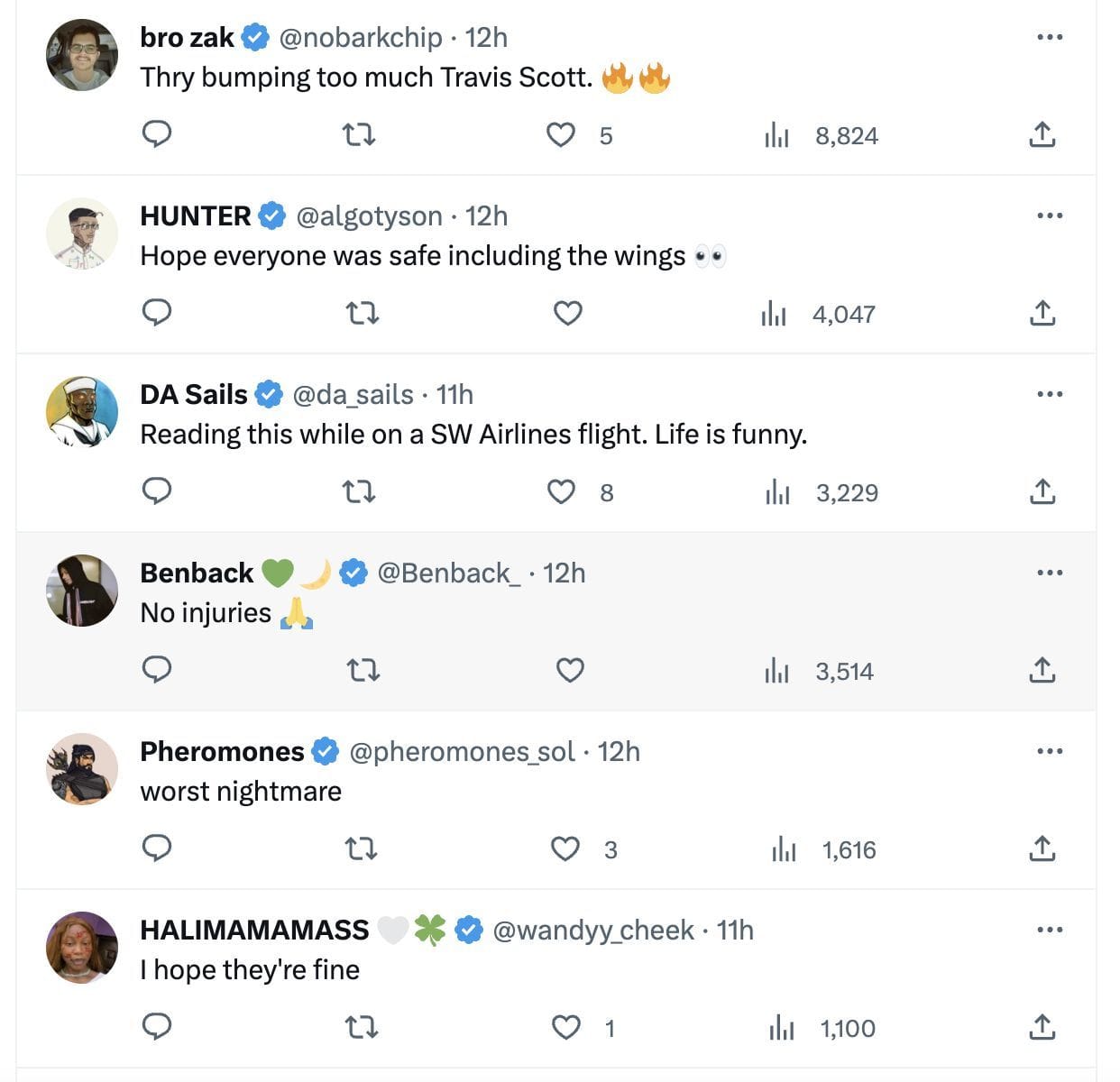View stats for HUNTER's tweet showing 4,047
The image size is (1120, 1082).
point(774,314)
